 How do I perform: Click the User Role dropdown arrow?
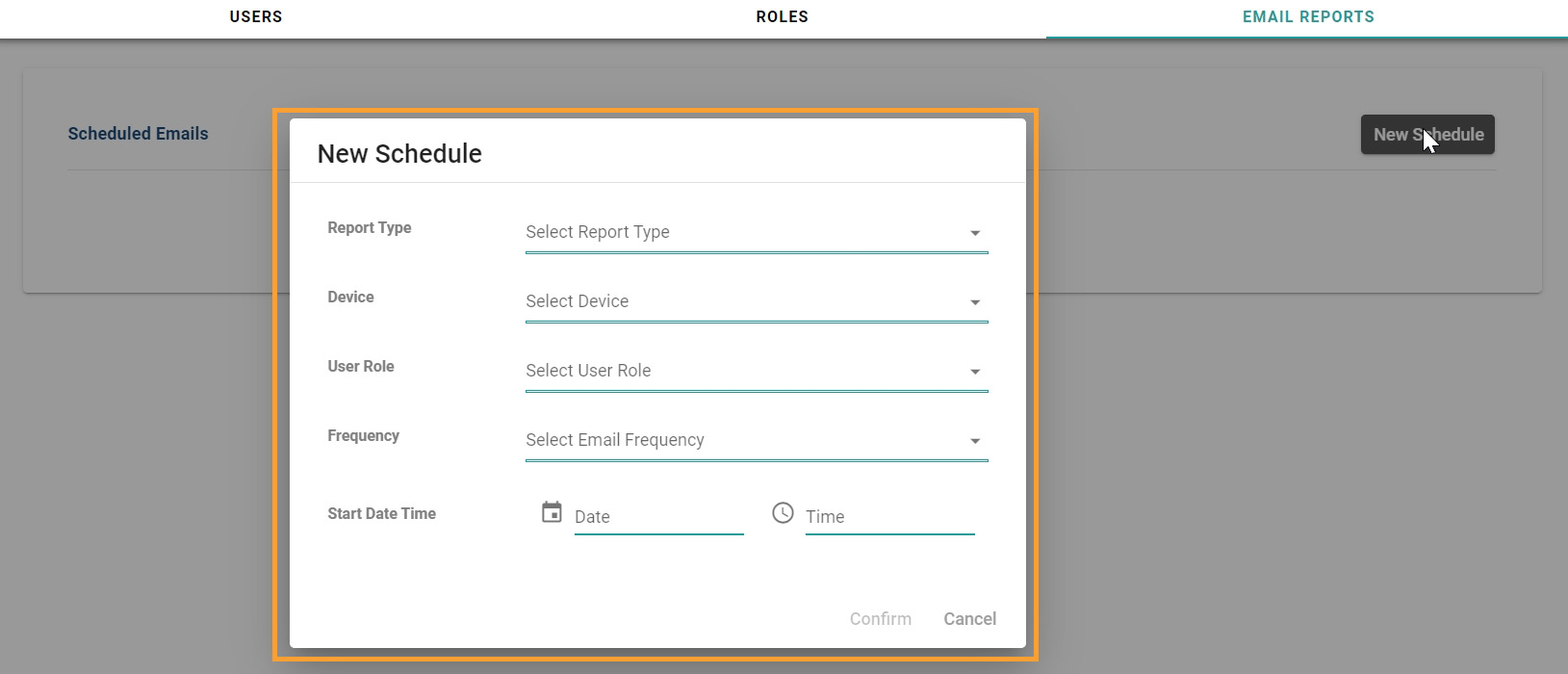974,372
